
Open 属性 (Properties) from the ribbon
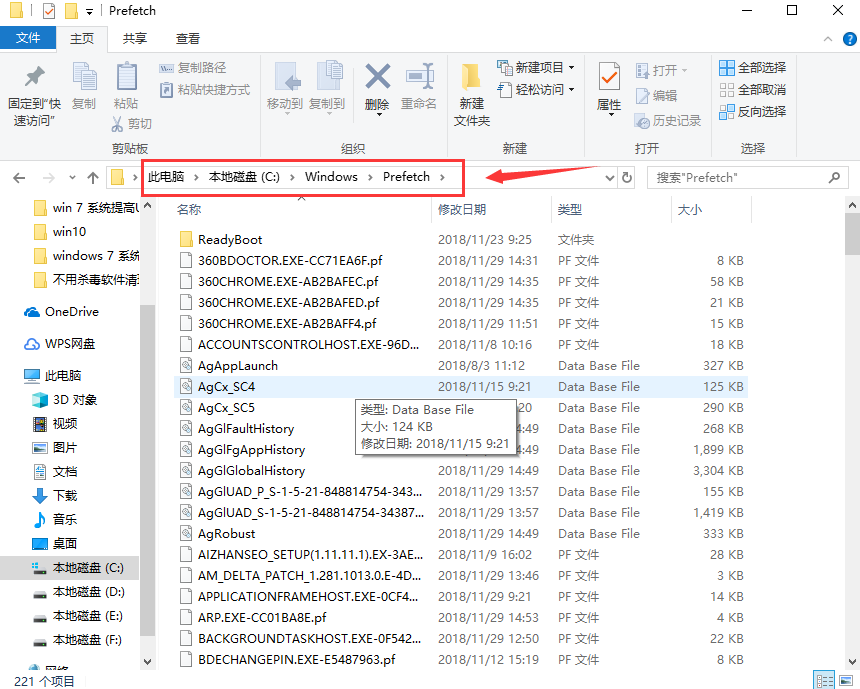[x=609, y=78]
